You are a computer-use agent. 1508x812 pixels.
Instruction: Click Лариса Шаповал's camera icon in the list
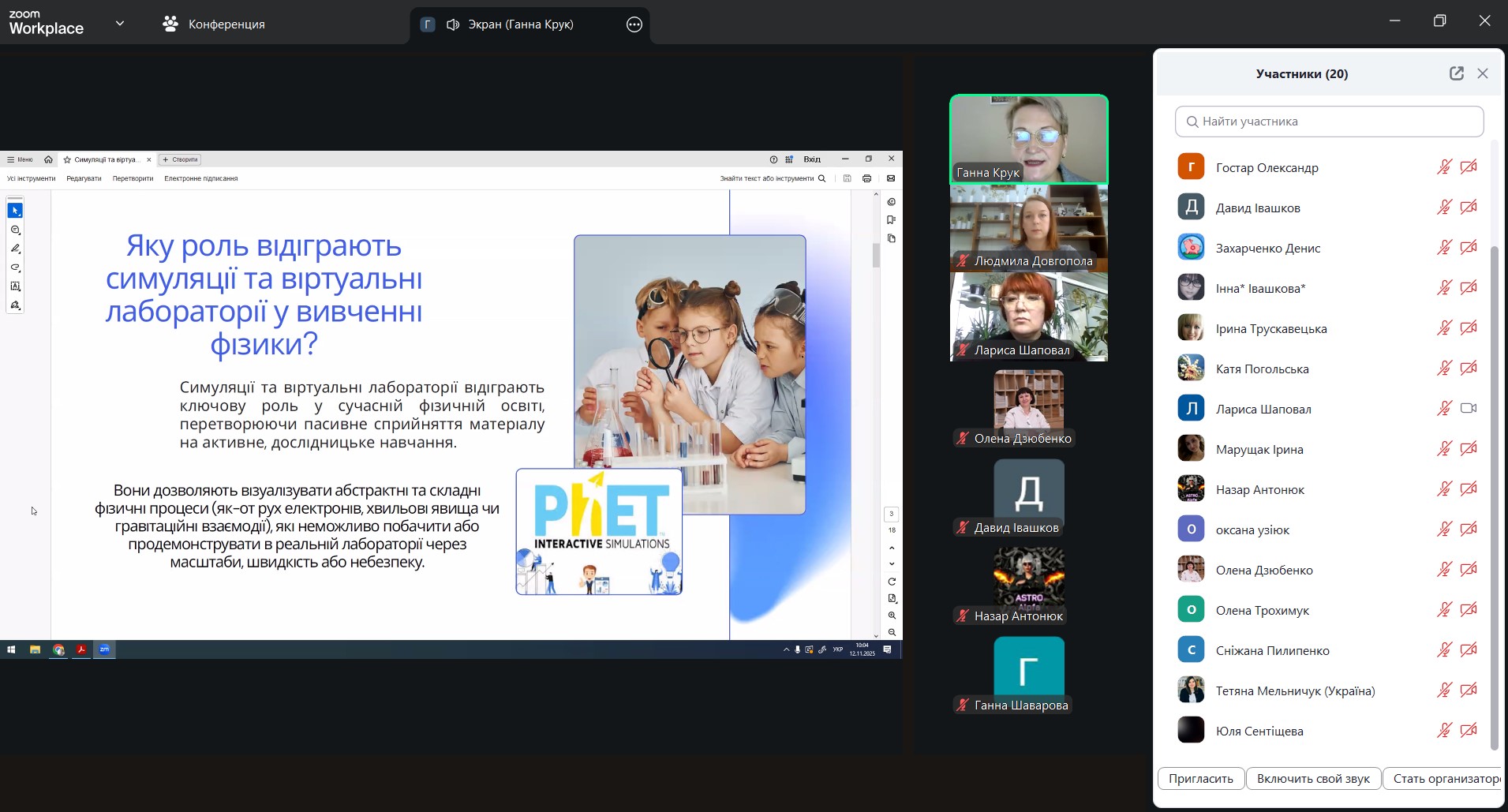click(x=1468, y=409)
